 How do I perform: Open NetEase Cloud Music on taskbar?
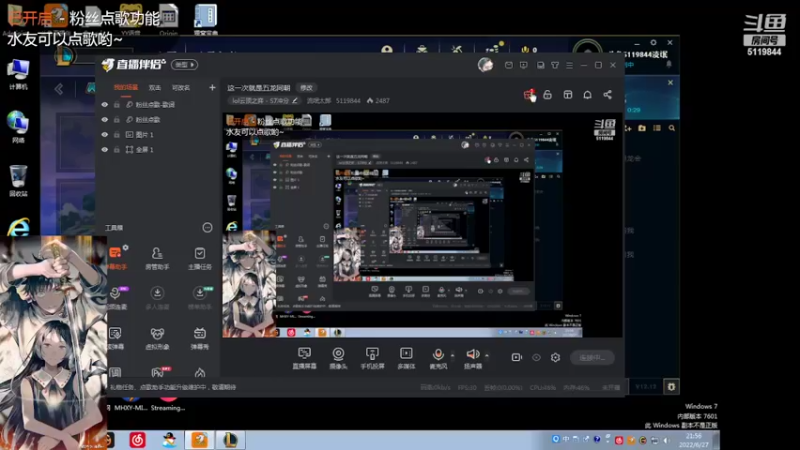[x=137, y=439]
